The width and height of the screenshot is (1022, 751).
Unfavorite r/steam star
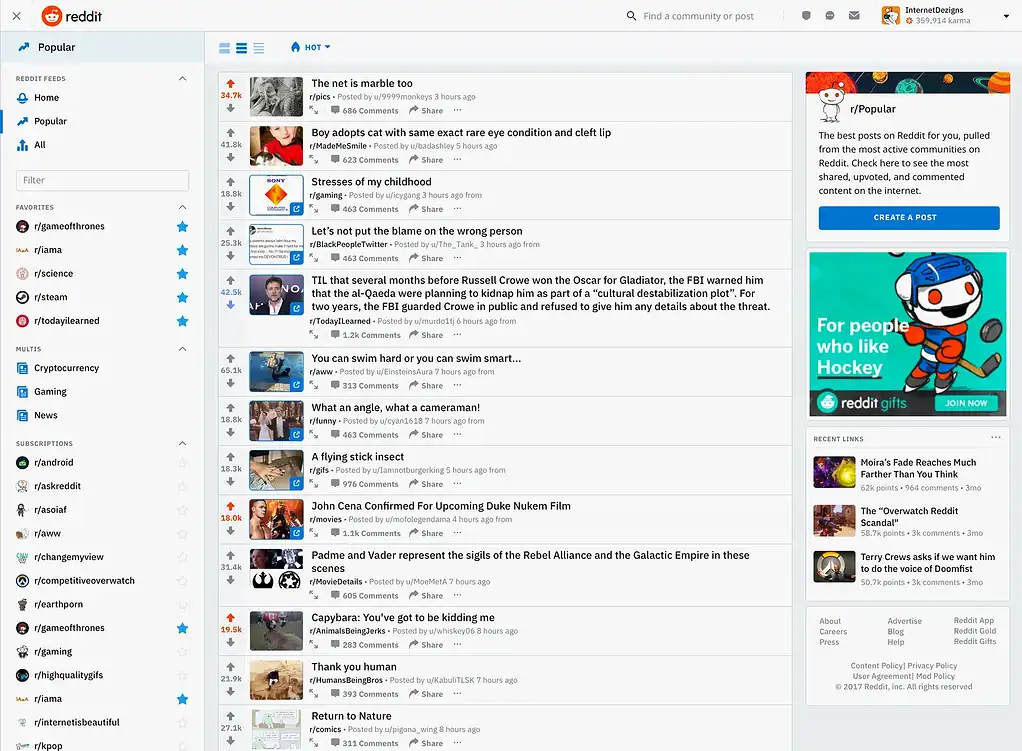[182, 297]
